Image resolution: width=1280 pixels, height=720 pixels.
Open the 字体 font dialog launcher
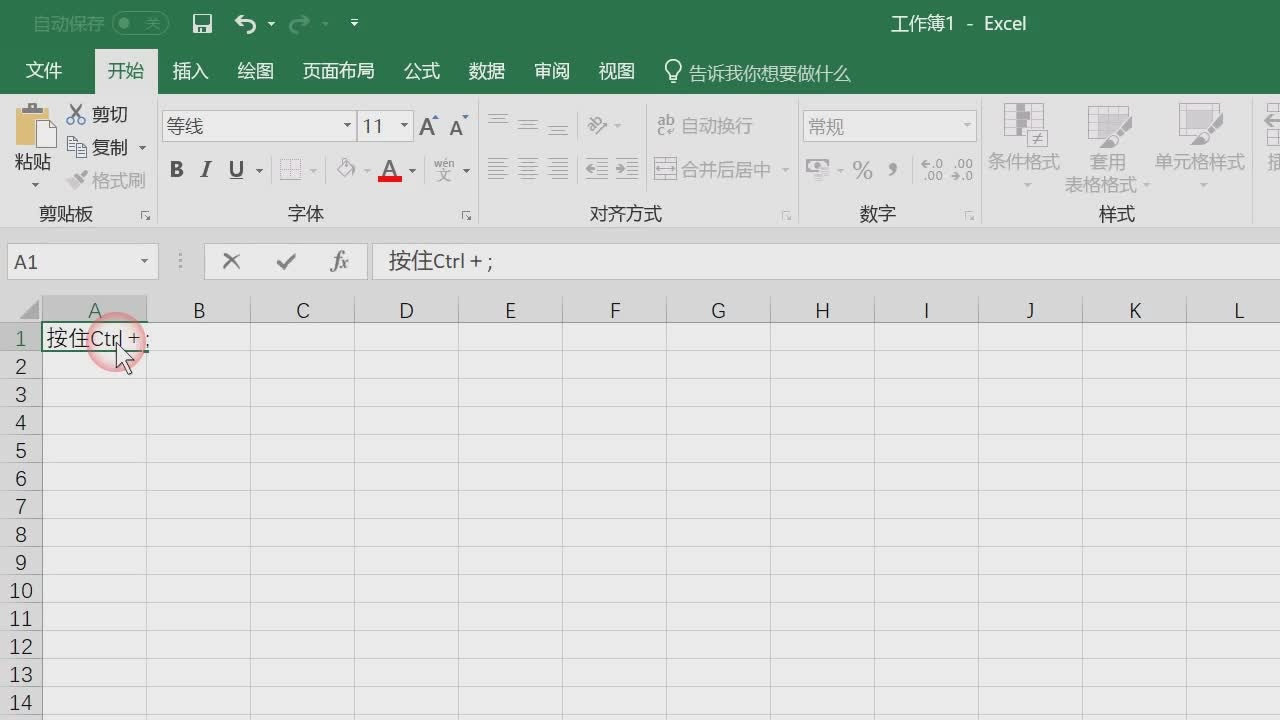click(466, 215)
